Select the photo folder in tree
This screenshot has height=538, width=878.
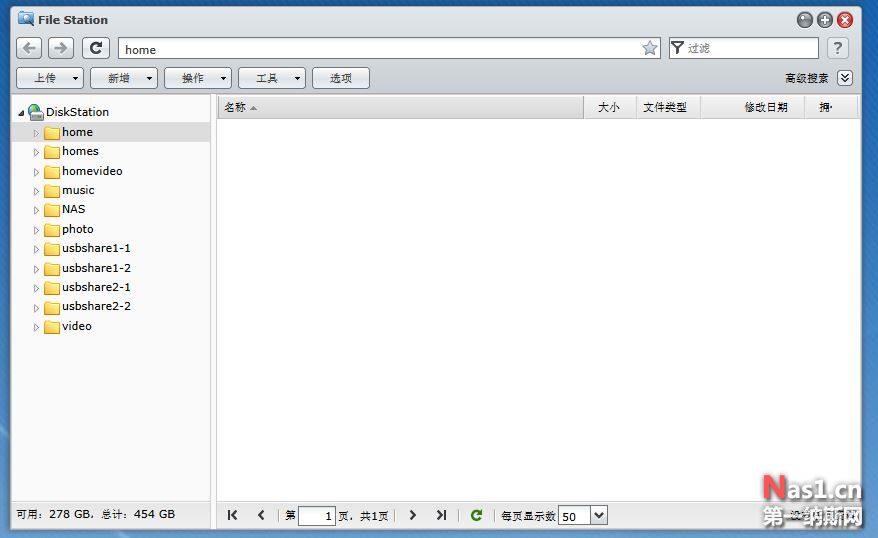point(77,229)
